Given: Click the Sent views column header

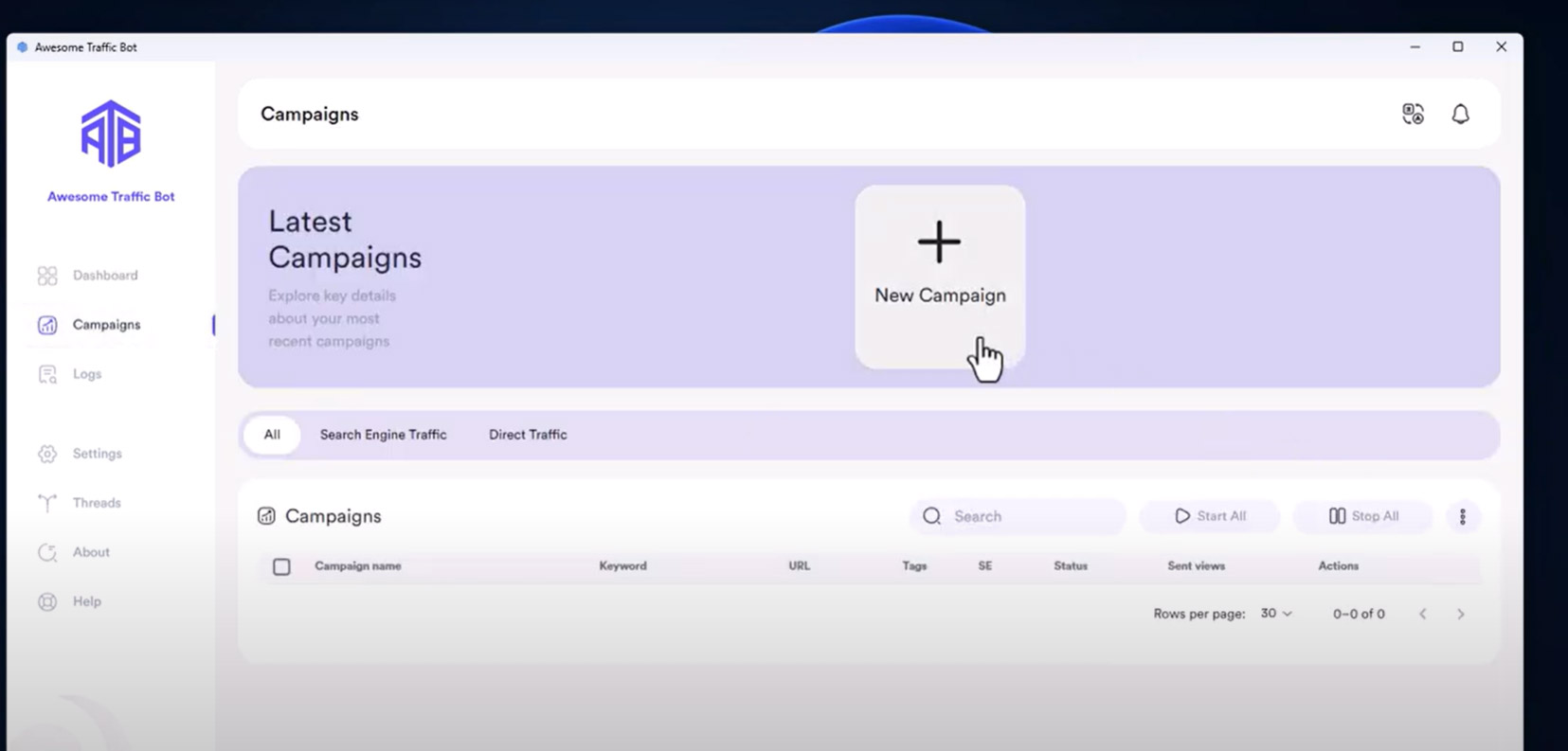Looking at the screenshot, I should [1196, 566].
